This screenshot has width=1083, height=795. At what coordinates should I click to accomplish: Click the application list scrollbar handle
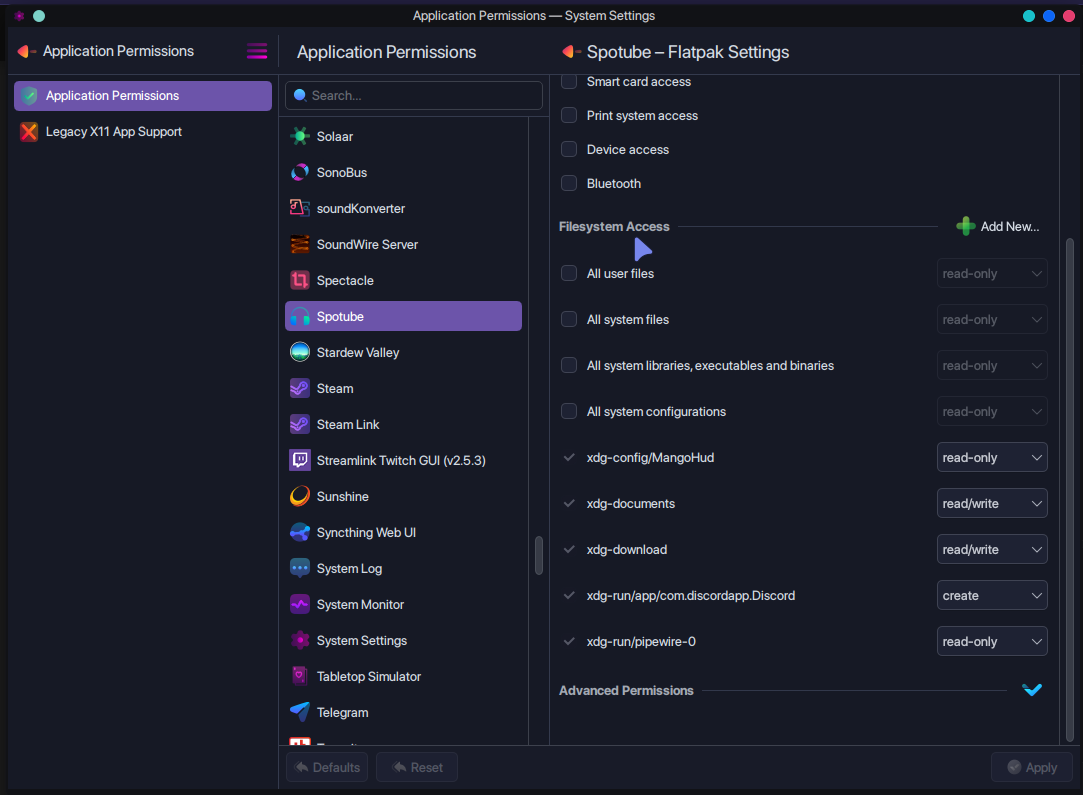(x=539, y=555)
